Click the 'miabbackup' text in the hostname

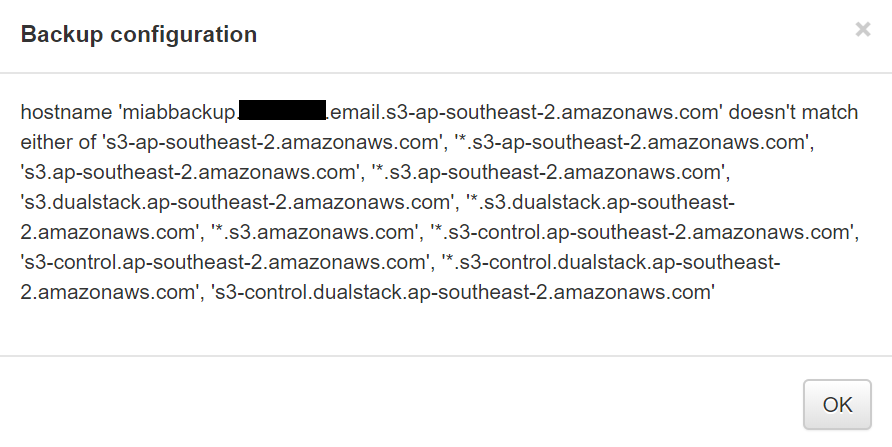[x=176, y=112]
